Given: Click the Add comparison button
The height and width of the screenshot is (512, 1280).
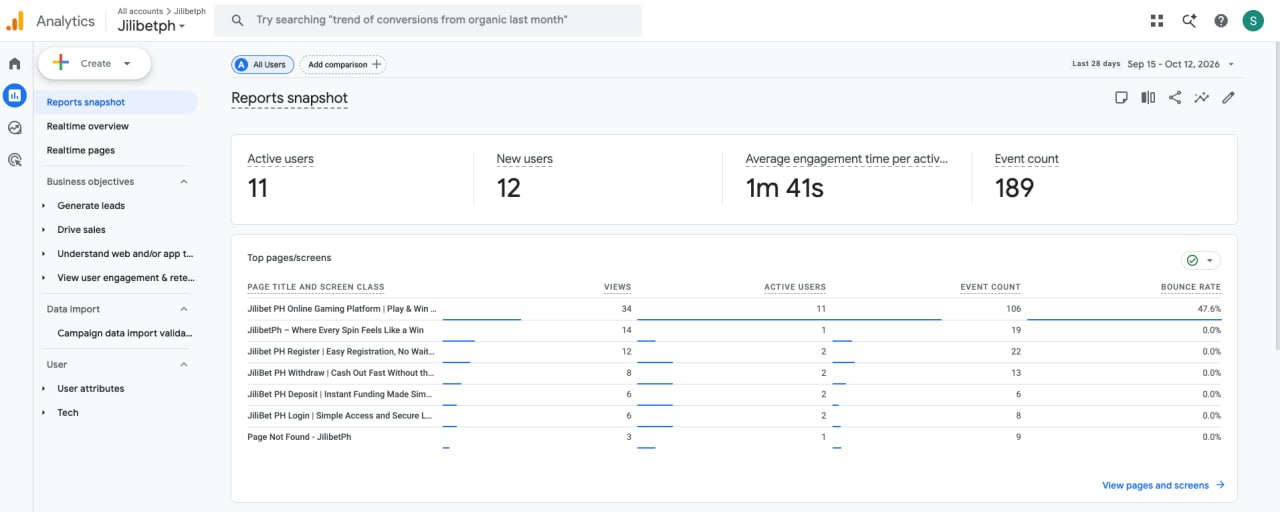Looking at the screenshot, I should 343,64.
